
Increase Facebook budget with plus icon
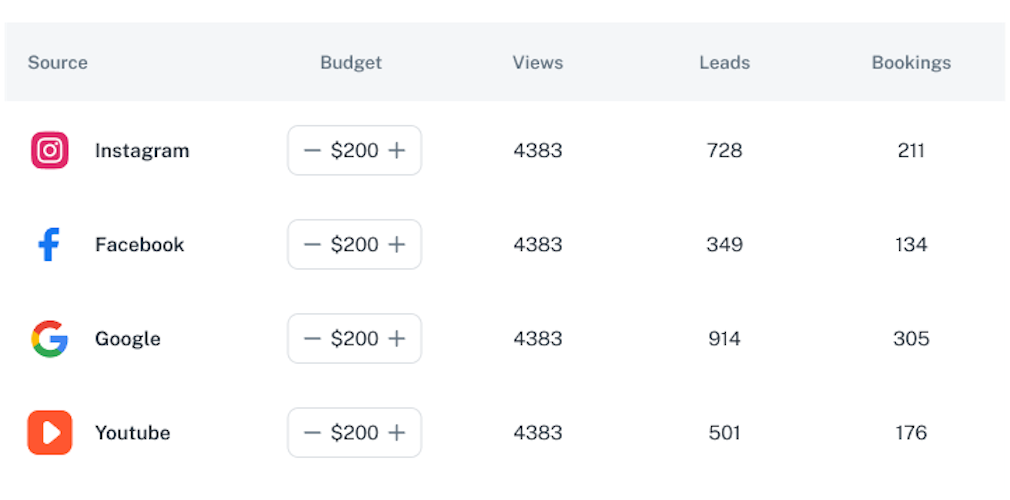point(397,244)
